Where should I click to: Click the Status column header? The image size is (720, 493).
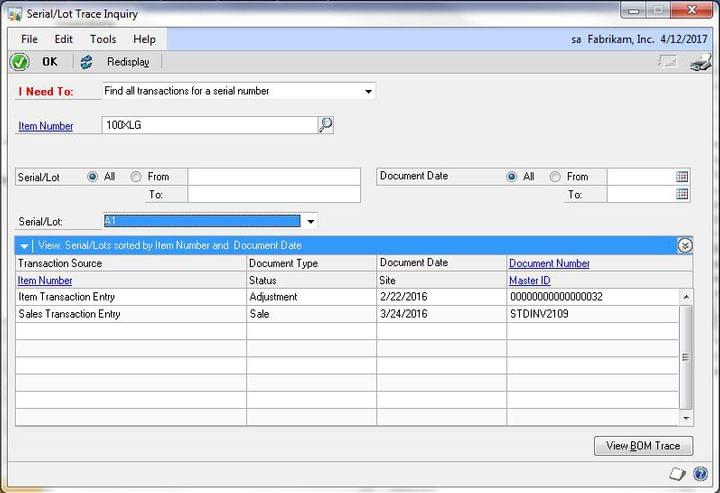(x=263, y=280)
